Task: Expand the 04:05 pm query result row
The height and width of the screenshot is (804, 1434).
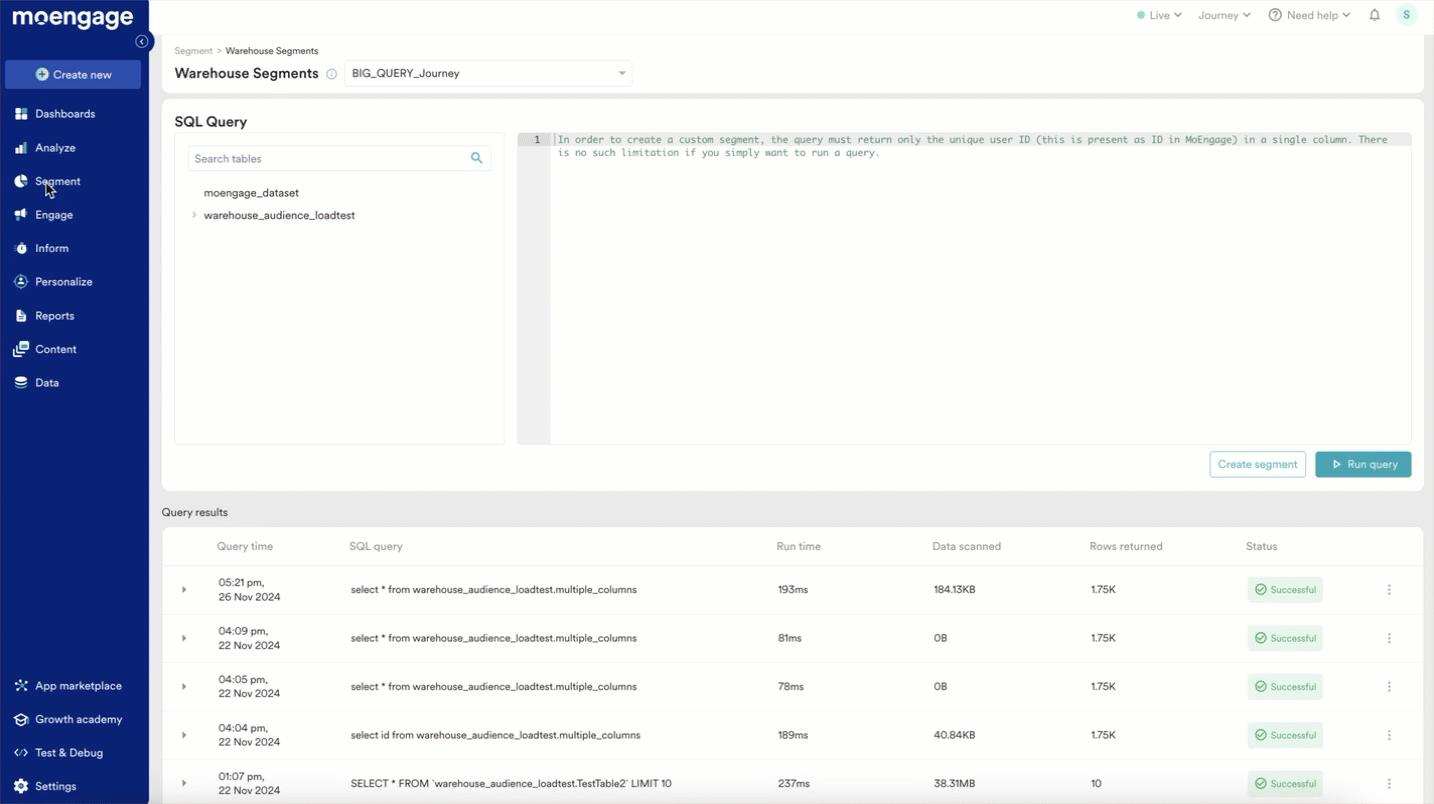Action: [x=184, y=687]
